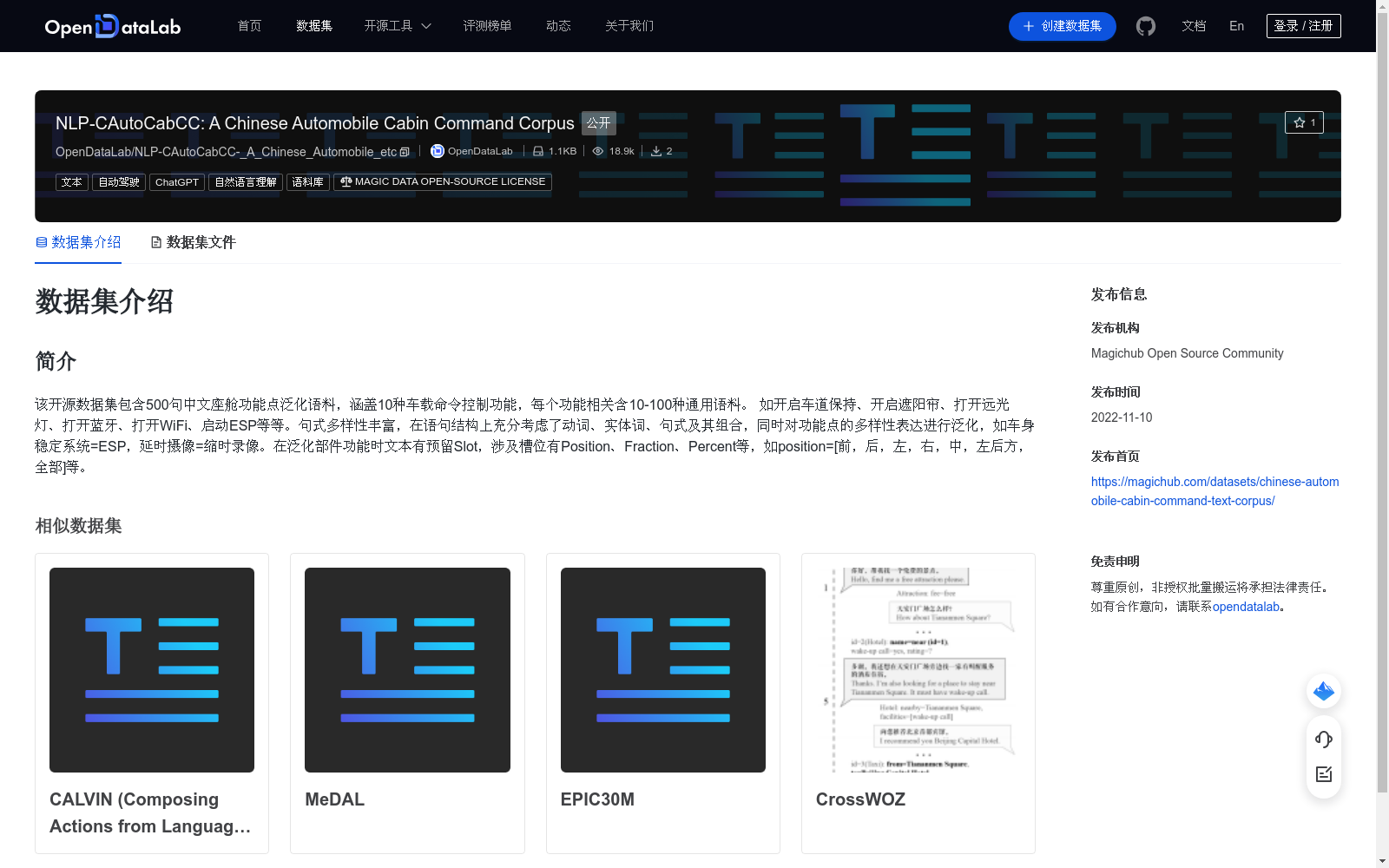Open the CALVIN dataset thumbnail
This screenshot has height=868, width=1389.
point(152,670)
